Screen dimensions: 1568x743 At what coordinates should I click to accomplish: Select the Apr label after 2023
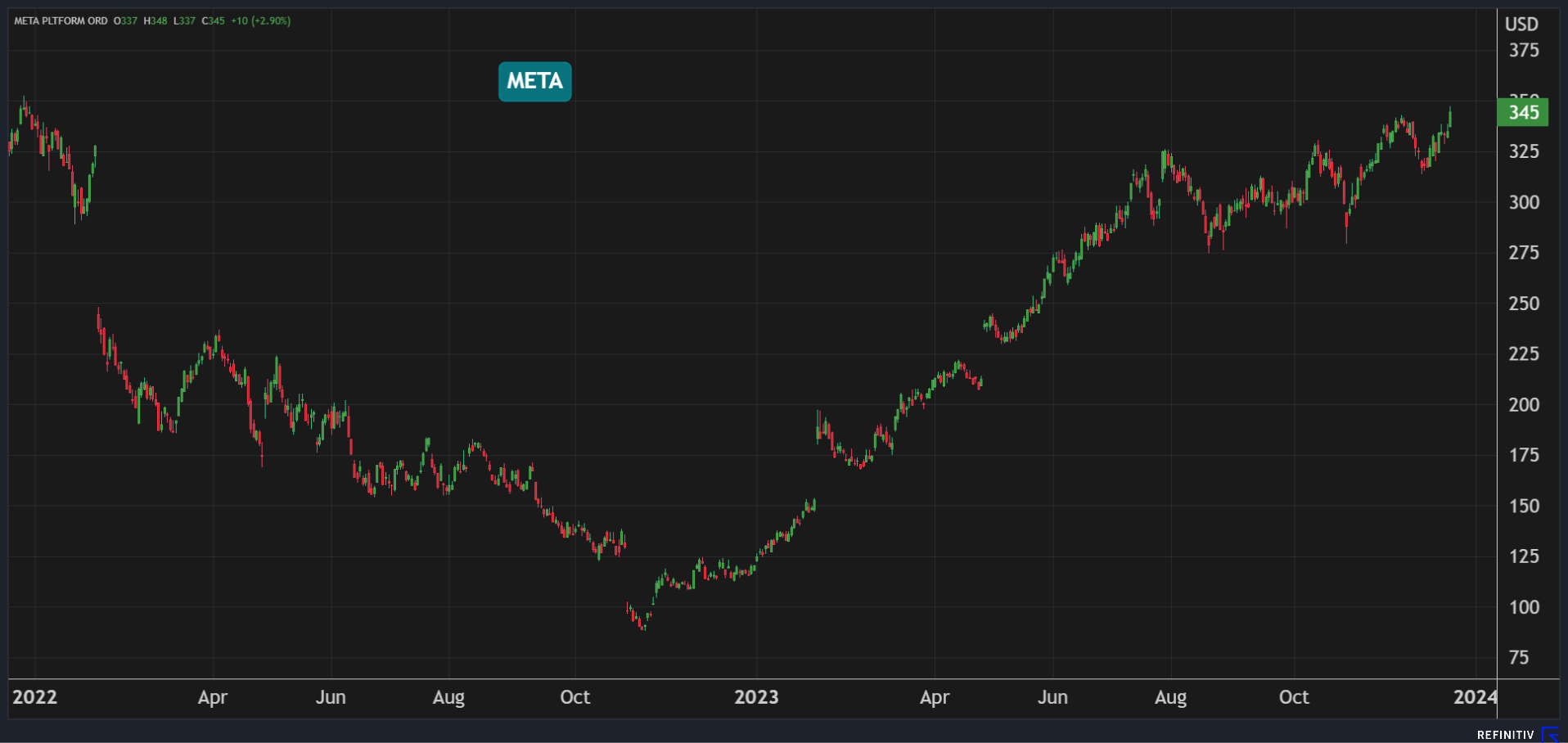pos(934,697)
